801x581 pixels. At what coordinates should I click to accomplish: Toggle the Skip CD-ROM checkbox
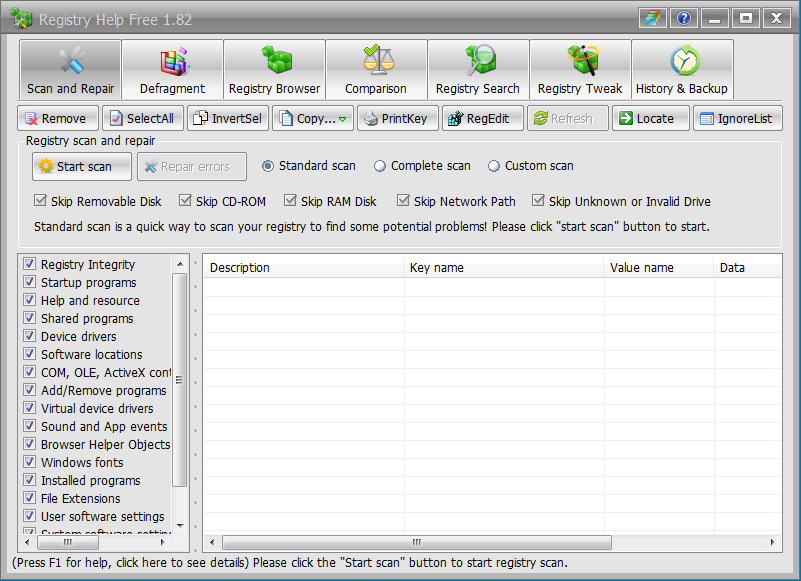(x=185, y=201)
